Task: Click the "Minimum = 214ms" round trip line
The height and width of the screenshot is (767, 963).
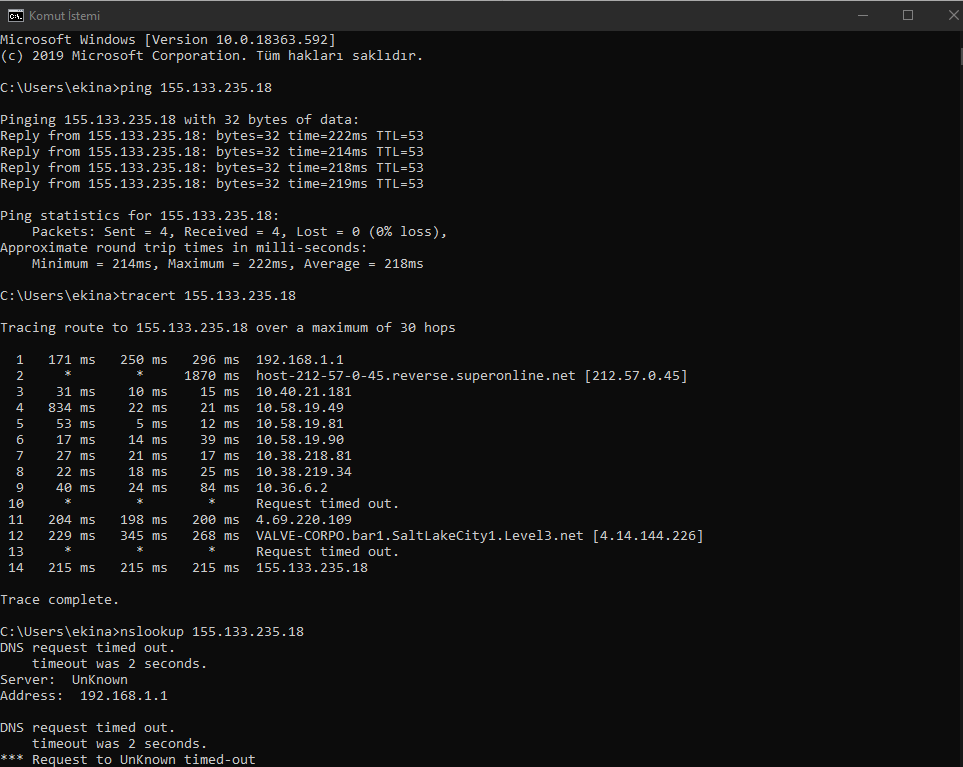Action: (227, 264)
